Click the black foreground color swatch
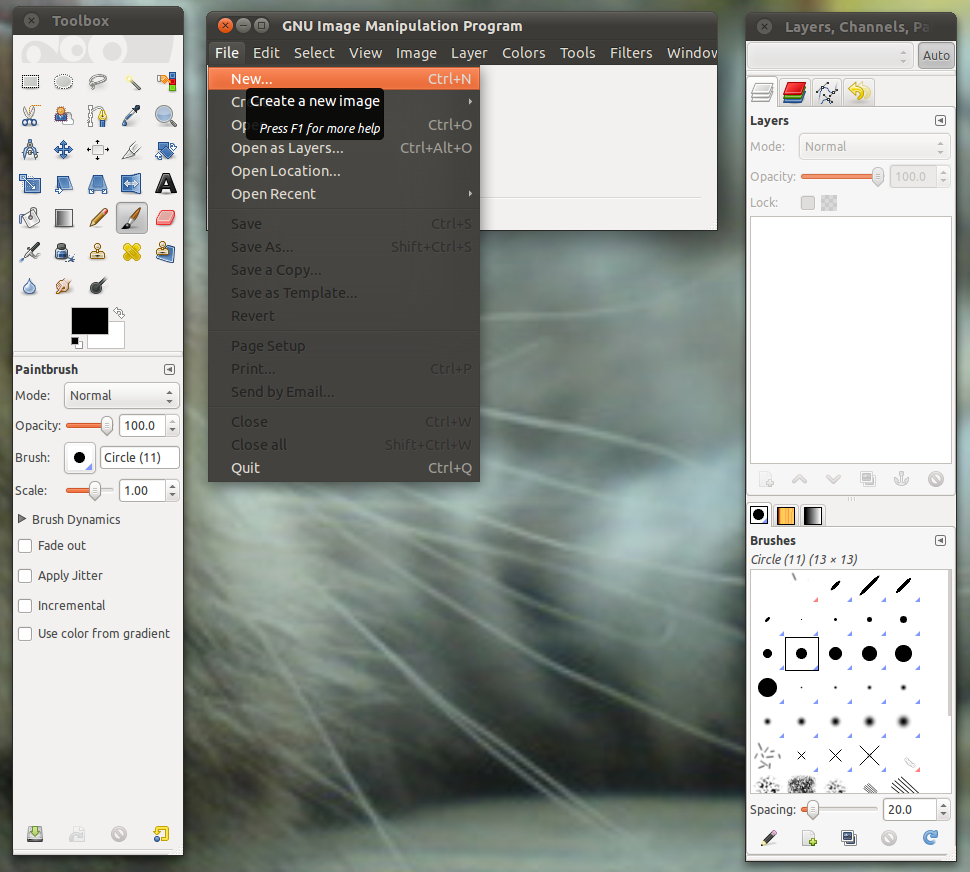Image resolution: width=970 pixels, height=872 pixels. [88, 321]
